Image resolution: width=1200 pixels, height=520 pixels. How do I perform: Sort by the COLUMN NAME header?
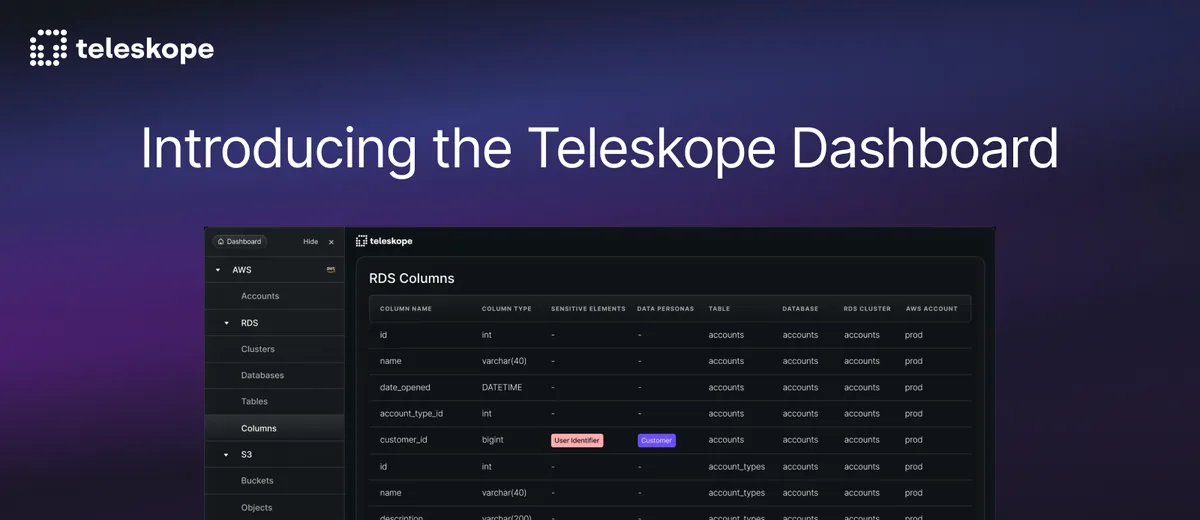tap(406, 309)
